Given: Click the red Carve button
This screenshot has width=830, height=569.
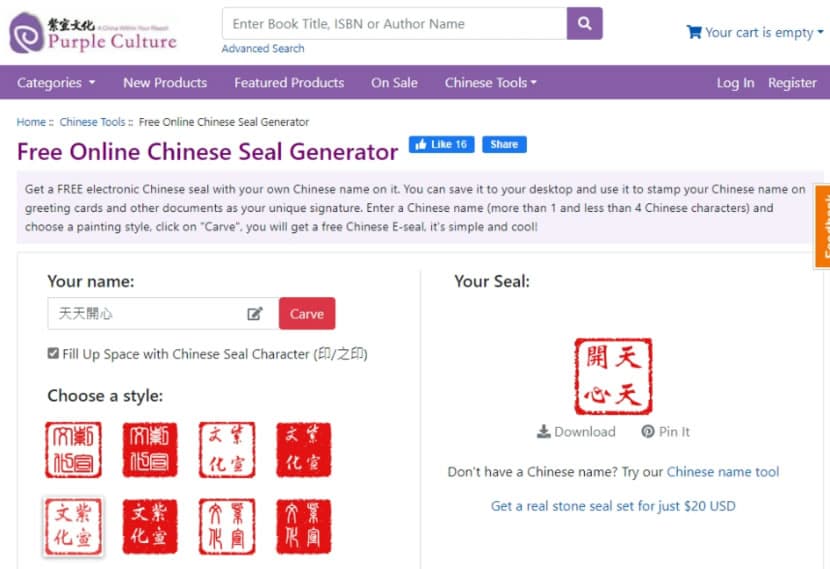Looking at the screenshot, I should pyautogui.click(x=307, y=314).
